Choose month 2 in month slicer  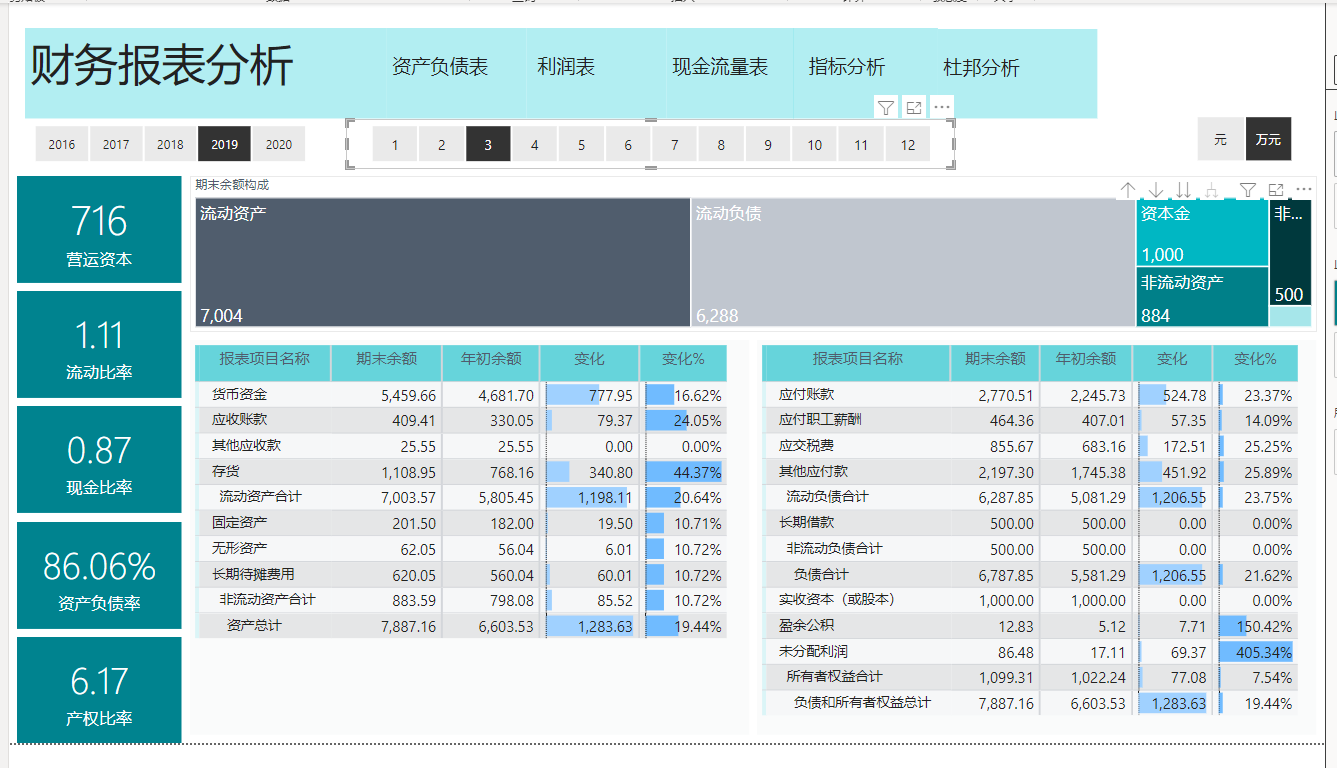pos(441,144)
